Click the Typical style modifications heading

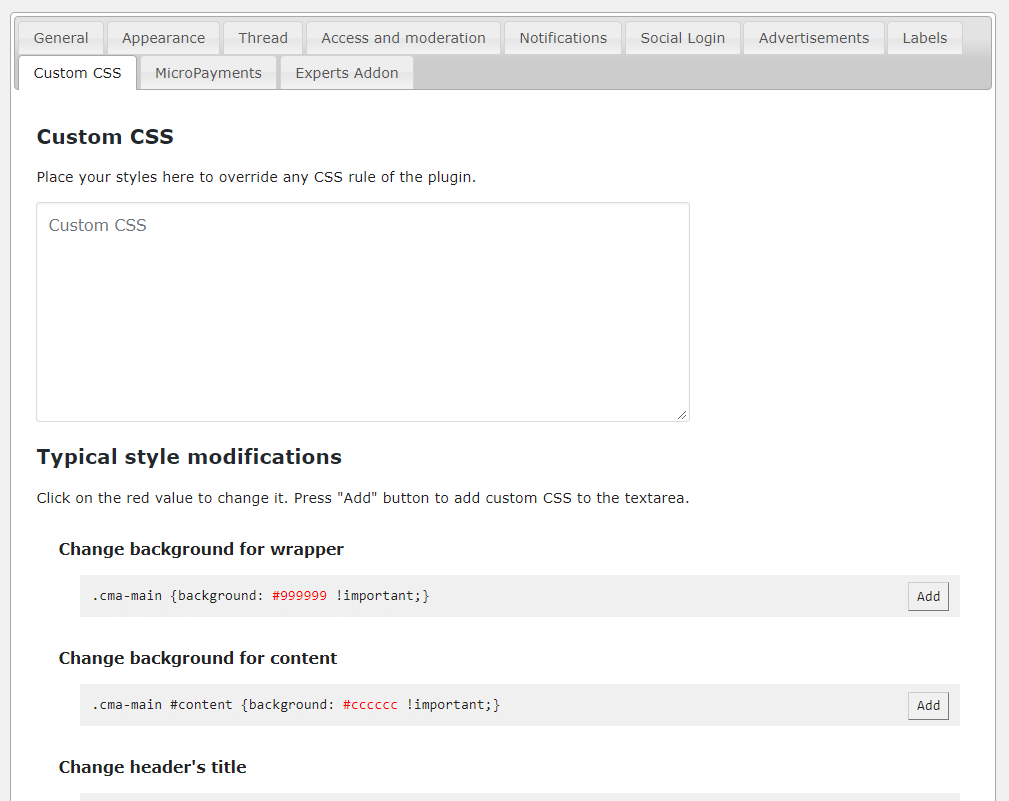click(189, 457)
